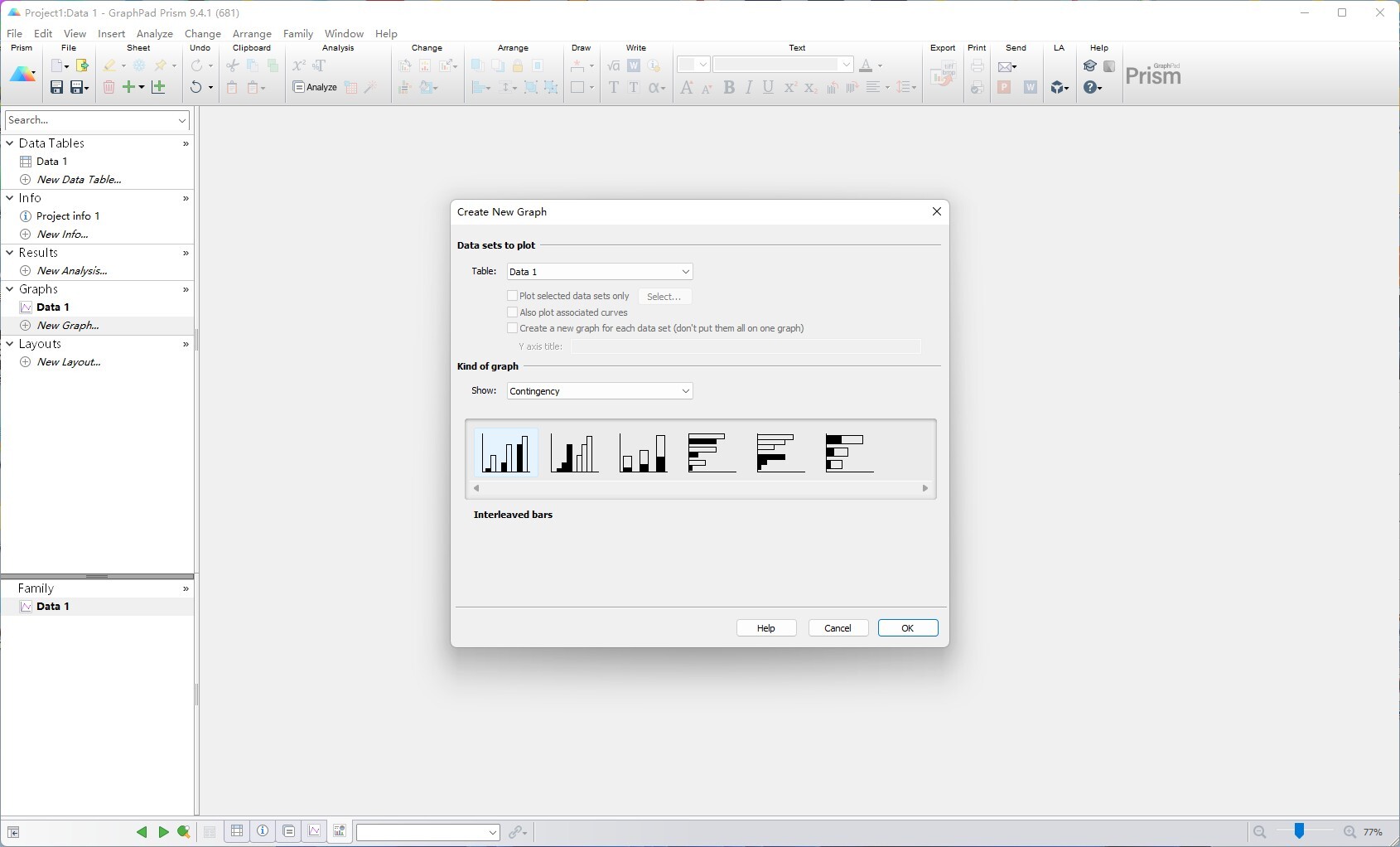This screenshot has height=847, width=1400.
Task: Apply italic formatting from the Text section
Action: 749,87
